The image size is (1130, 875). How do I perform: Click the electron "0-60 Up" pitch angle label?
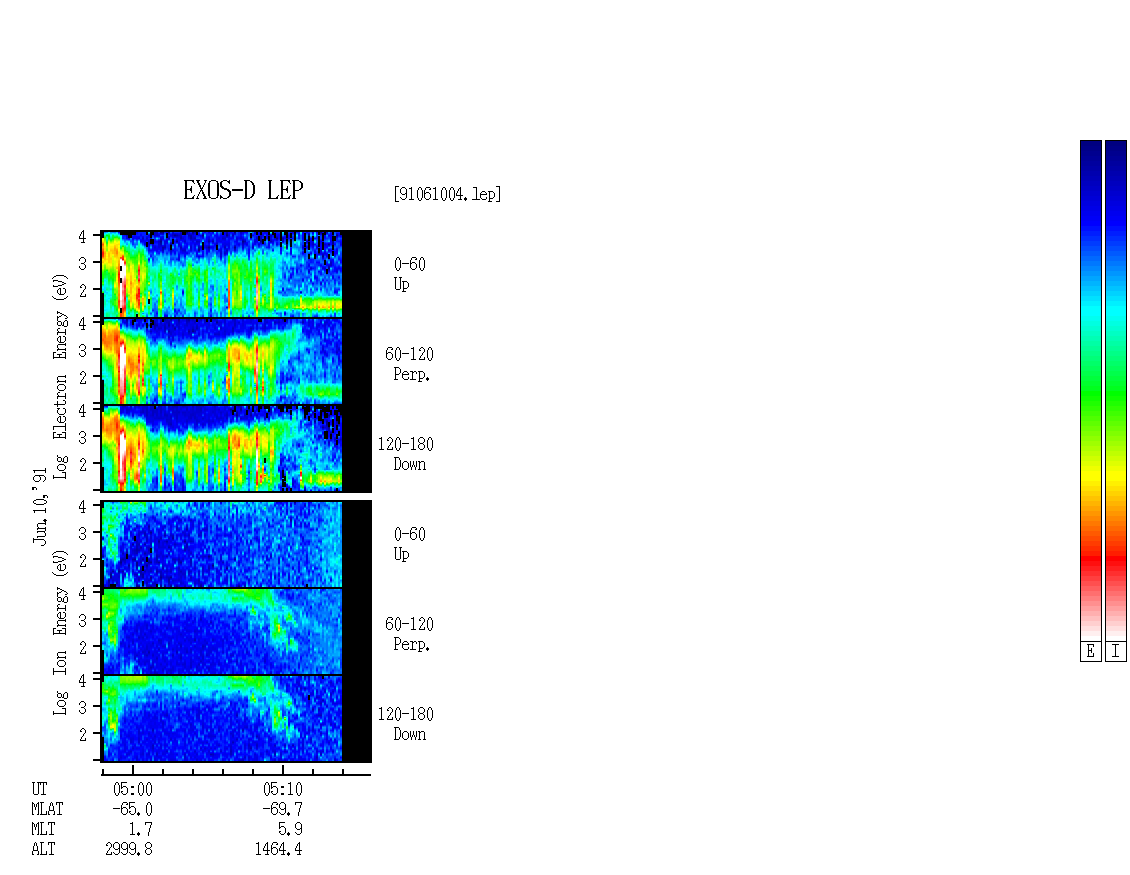(x=409, y=274)
